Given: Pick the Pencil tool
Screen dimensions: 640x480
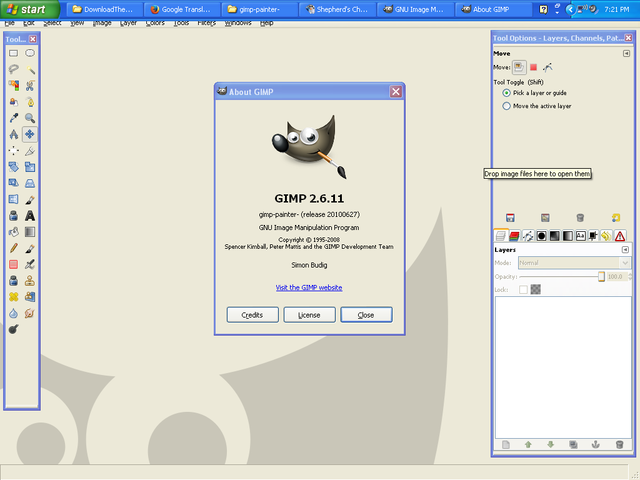Looking at the screenshot, I should coord(13,248).
